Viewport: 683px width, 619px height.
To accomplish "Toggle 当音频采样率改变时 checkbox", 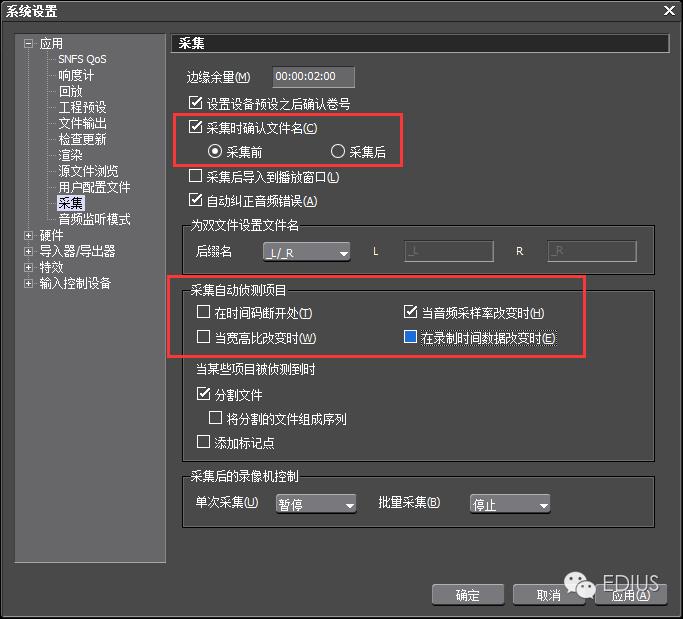I will (410, 312).
